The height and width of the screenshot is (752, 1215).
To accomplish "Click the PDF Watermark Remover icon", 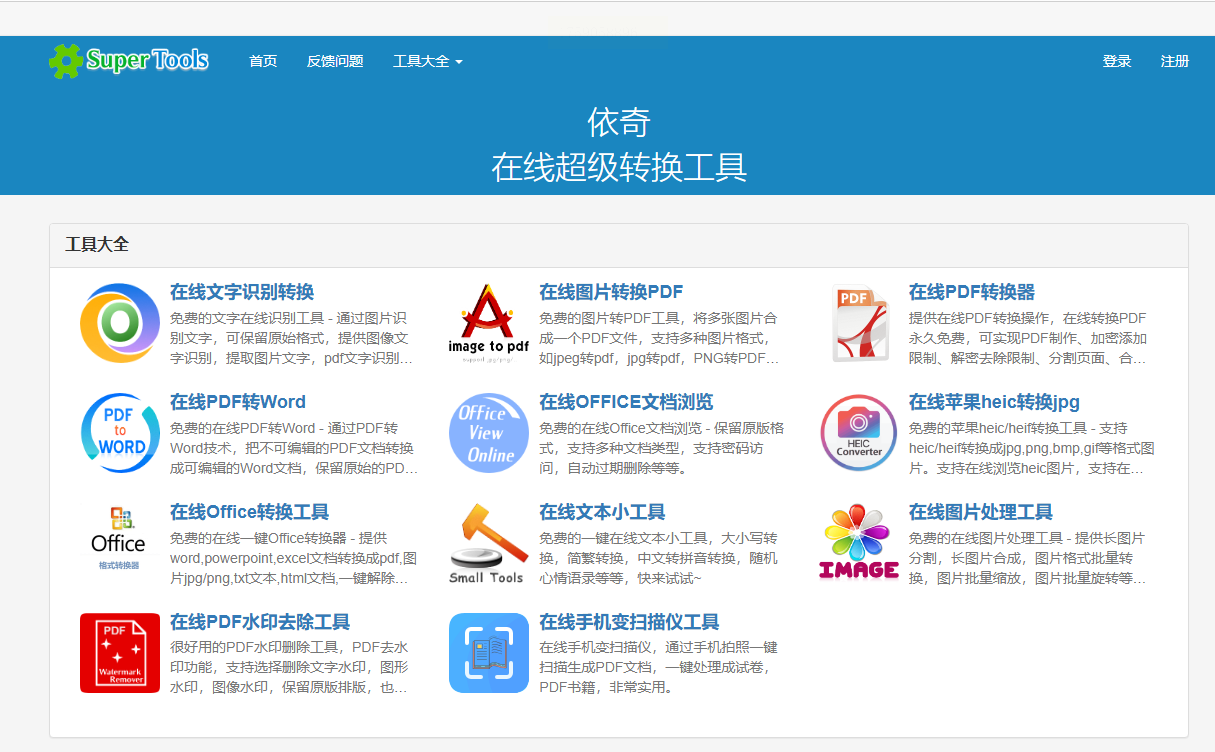I will click(120, 653).
